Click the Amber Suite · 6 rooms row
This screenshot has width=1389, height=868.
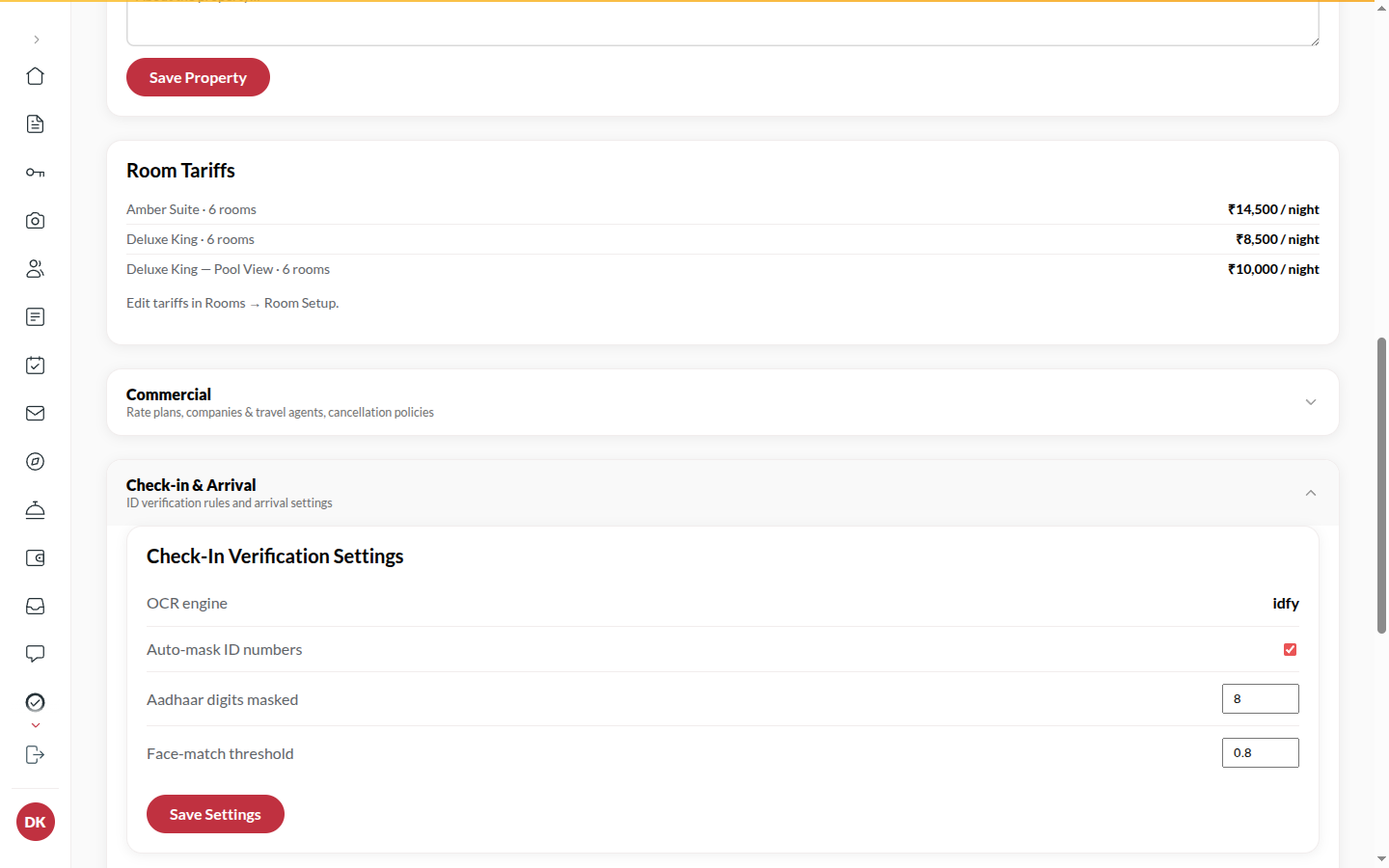(722, 209)
